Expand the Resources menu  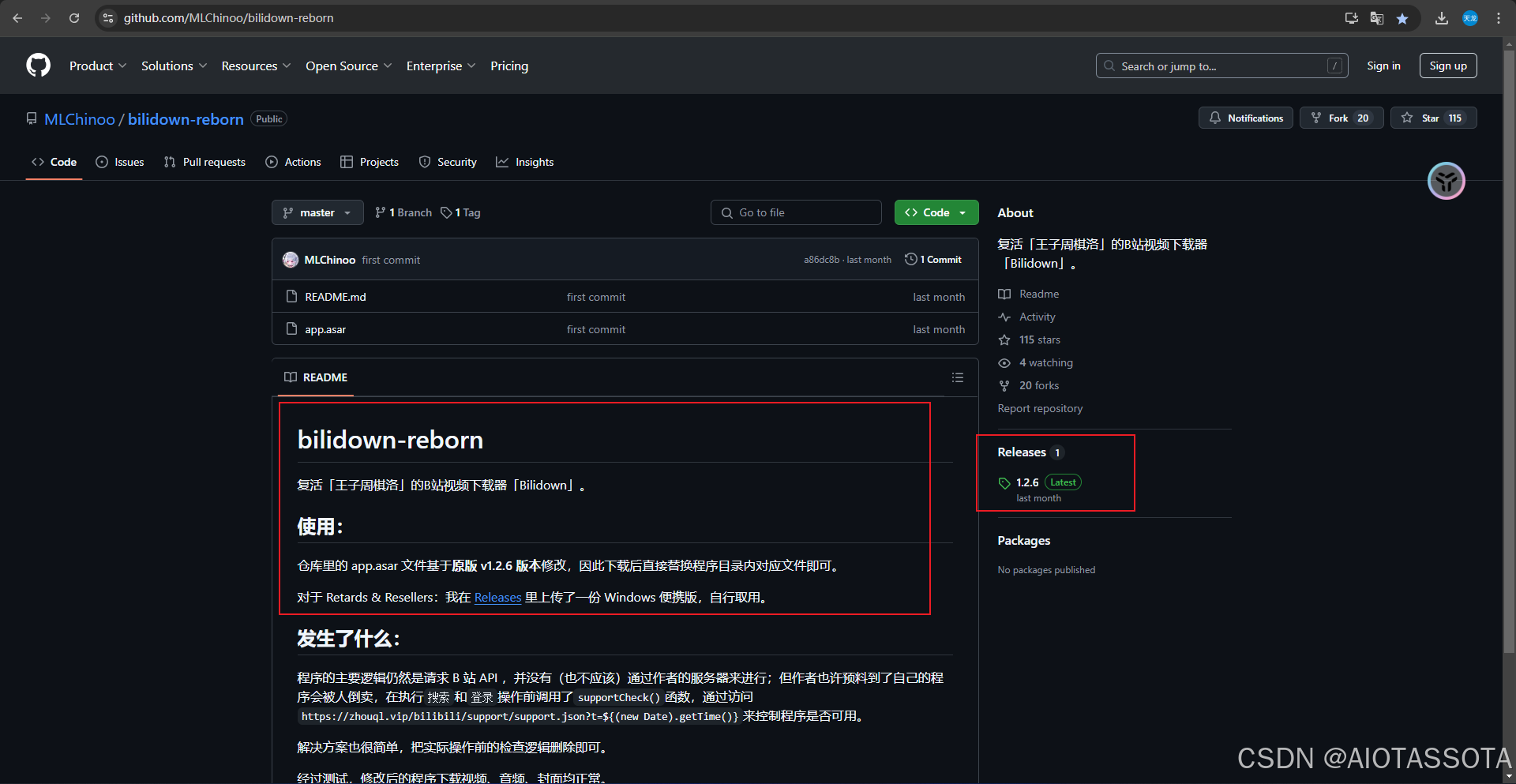[257, 66]
